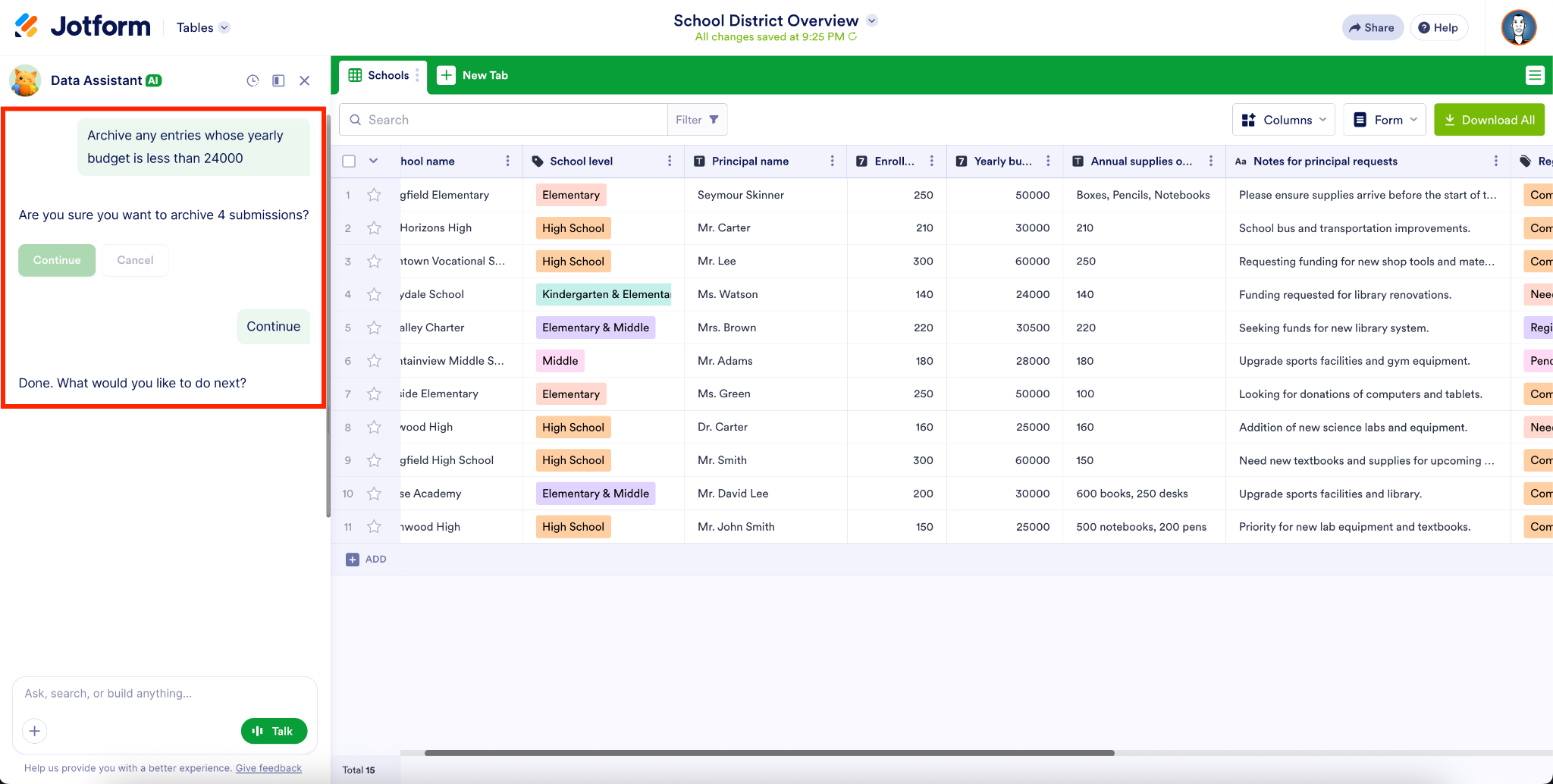Toggle Data Assistant panel layout icon
Image resolution: width=1553 pixels, height=784 pixels.
pos(278,80)
